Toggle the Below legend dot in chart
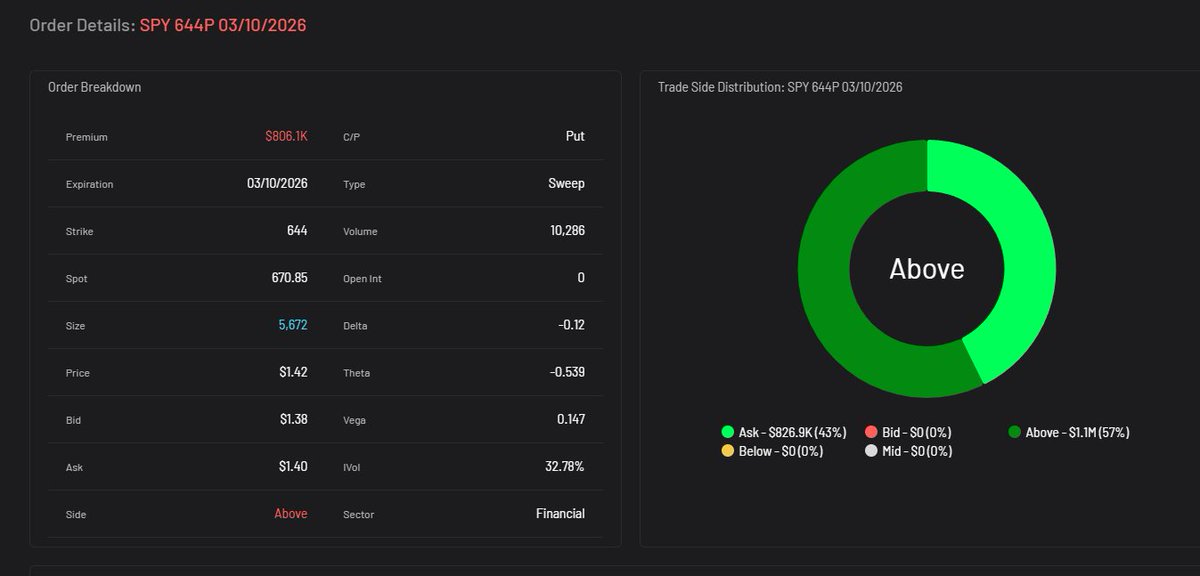 [x=727, y=451]
